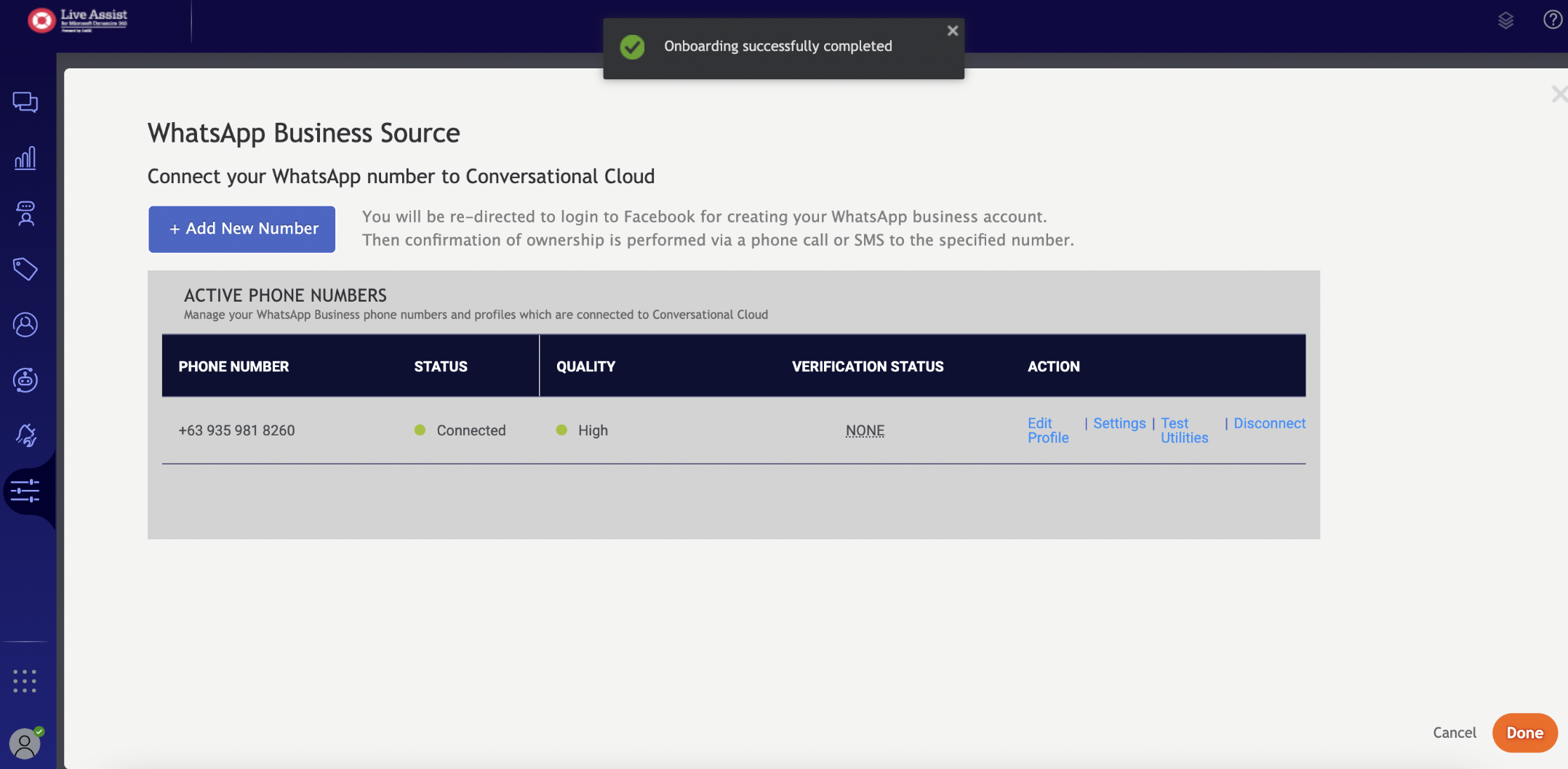Open the automation rocket icon in sidebar
This screenshot has height=769, width=1568.
pyautogui.click(x=25, y=435)
